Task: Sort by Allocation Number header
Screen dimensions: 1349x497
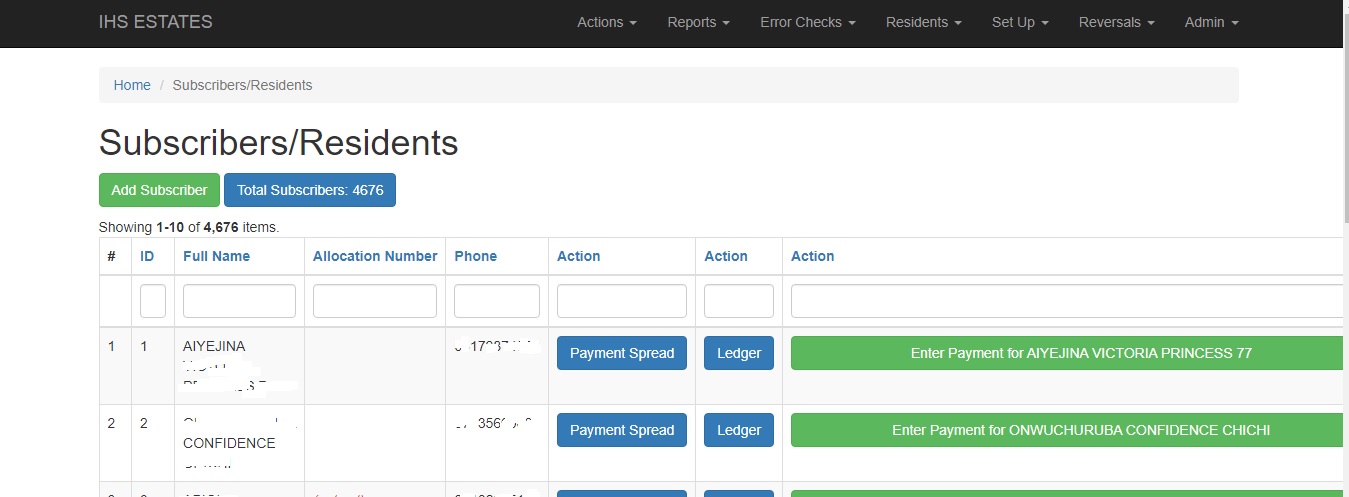Action: [375, 256]
